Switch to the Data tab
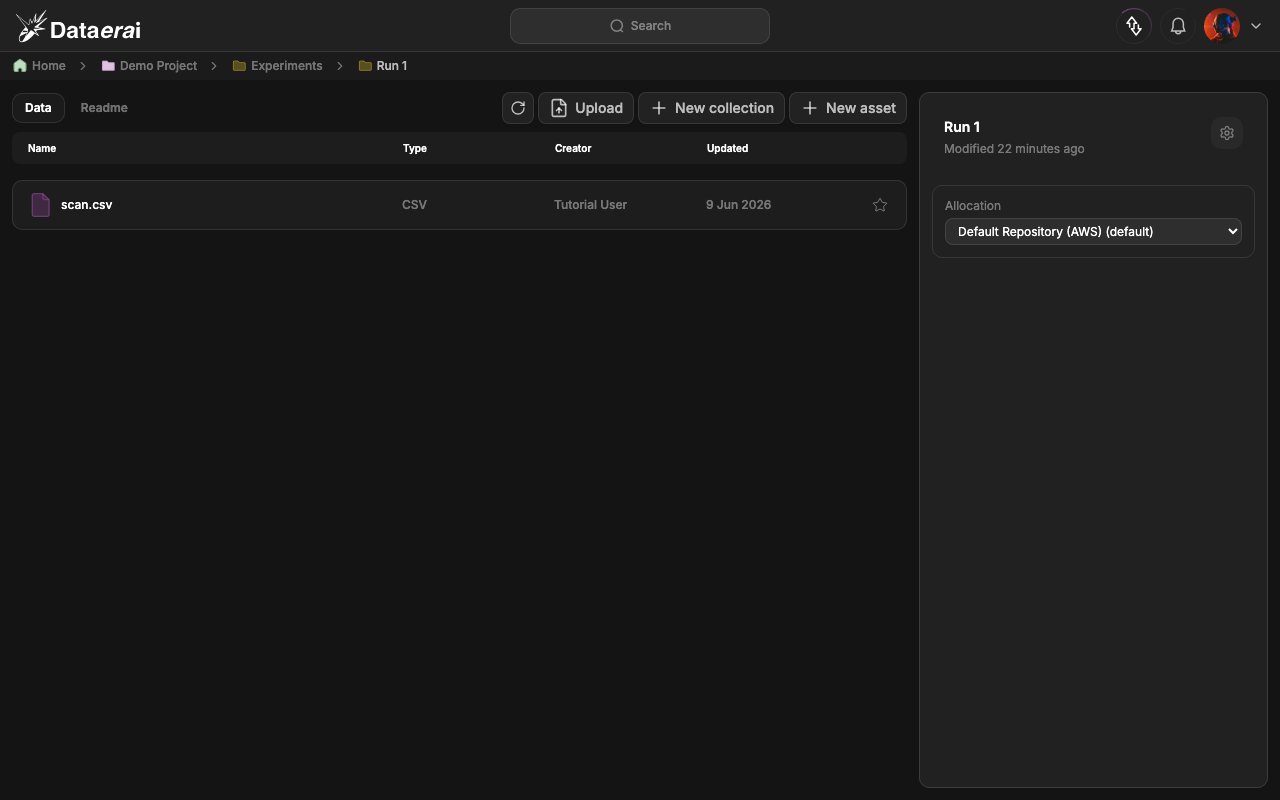The image size is (1280, 800). pos(38,108)
